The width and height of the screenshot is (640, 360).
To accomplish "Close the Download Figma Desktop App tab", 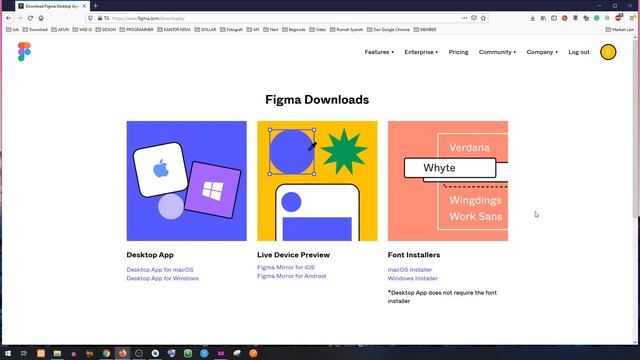I will (84, 6).
